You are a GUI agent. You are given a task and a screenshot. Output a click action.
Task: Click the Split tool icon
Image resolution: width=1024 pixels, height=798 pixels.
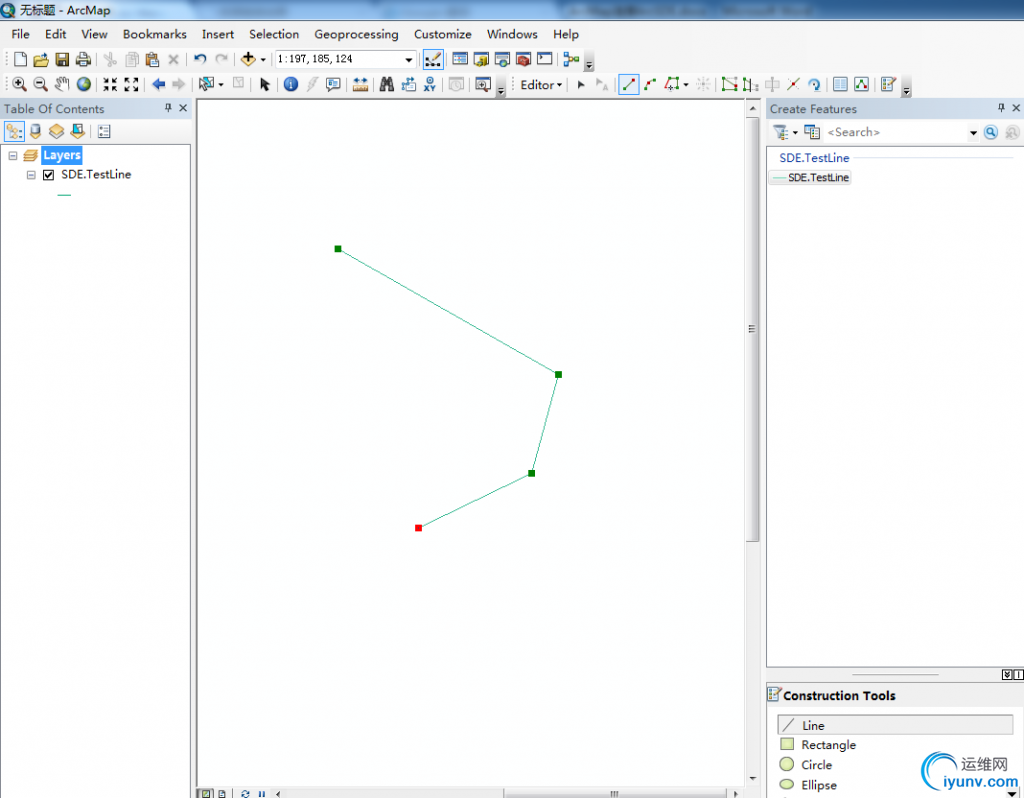tap(793, 84)
